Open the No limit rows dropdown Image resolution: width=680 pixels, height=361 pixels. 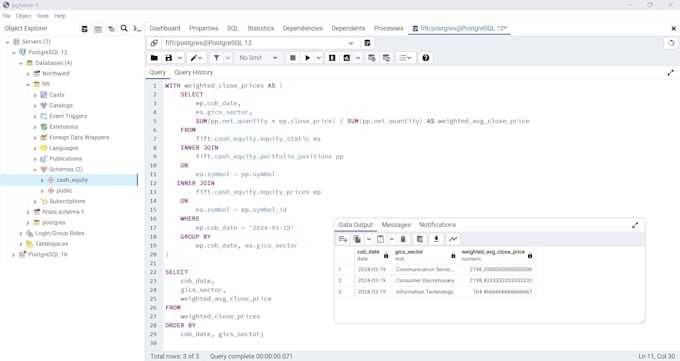point(258,58)
